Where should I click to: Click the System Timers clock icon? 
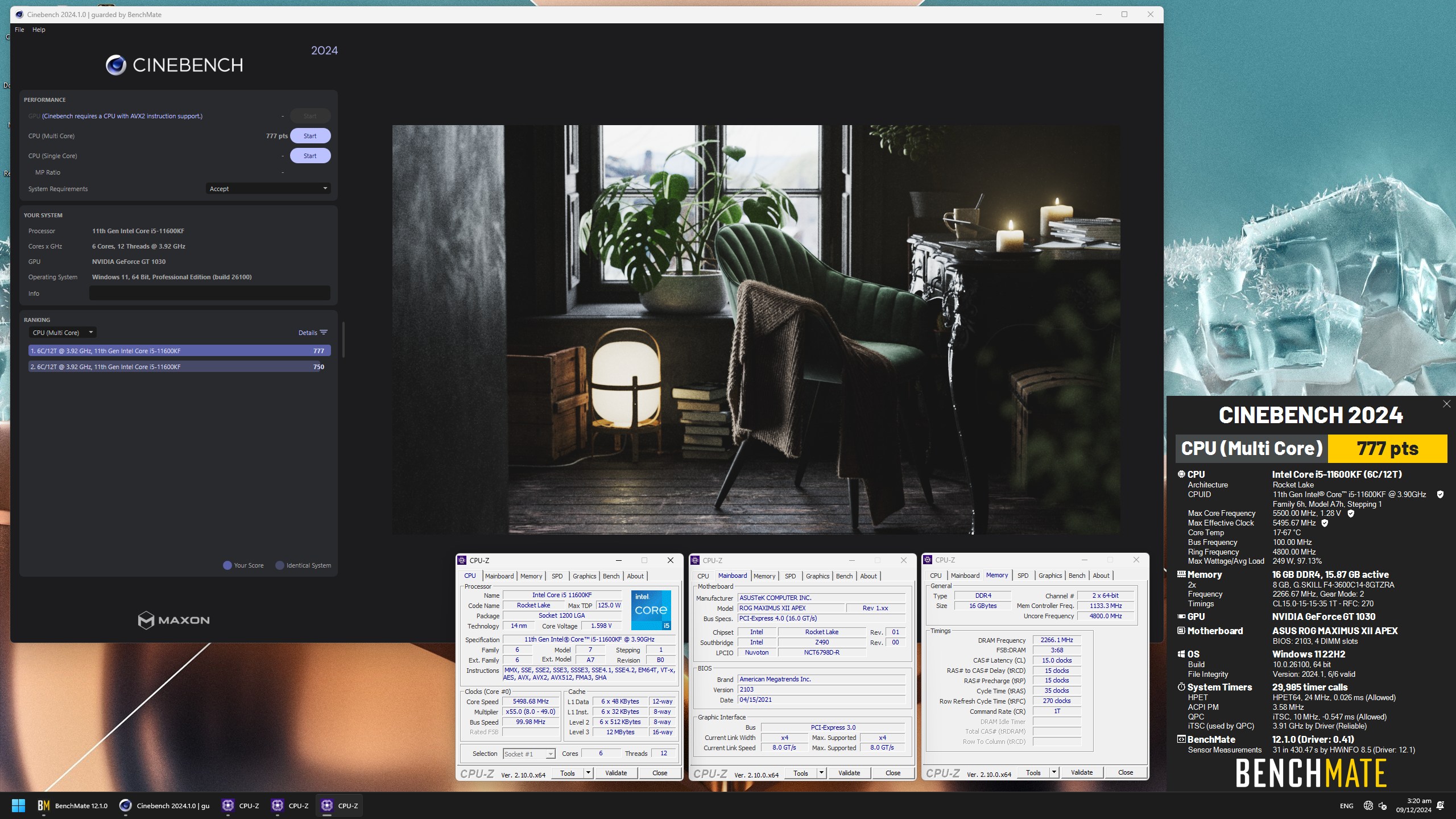pos(1181,687)
